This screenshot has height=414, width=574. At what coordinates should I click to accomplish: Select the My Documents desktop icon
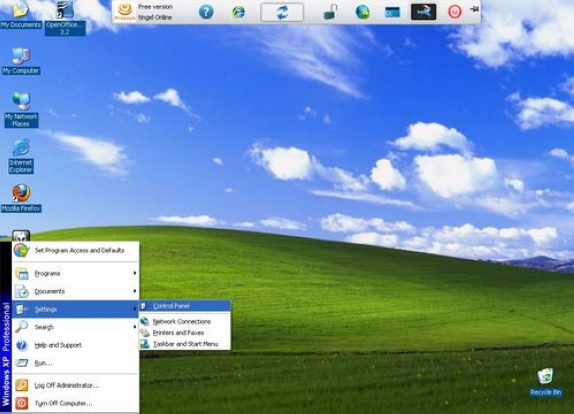point(20,15)
